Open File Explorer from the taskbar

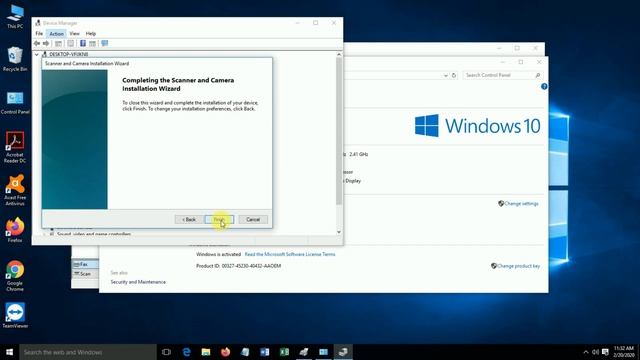pos(206,352)
